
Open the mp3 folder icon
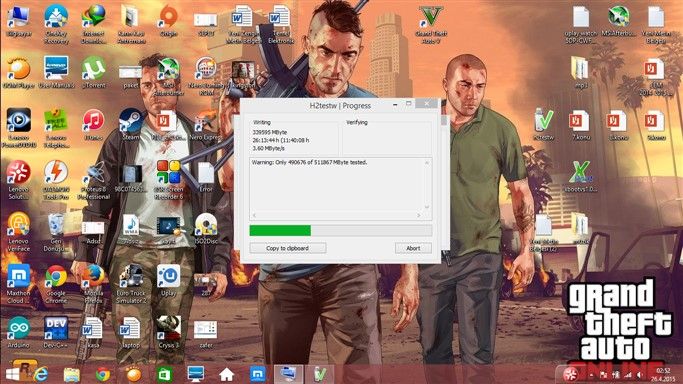(x=581, y=73)
